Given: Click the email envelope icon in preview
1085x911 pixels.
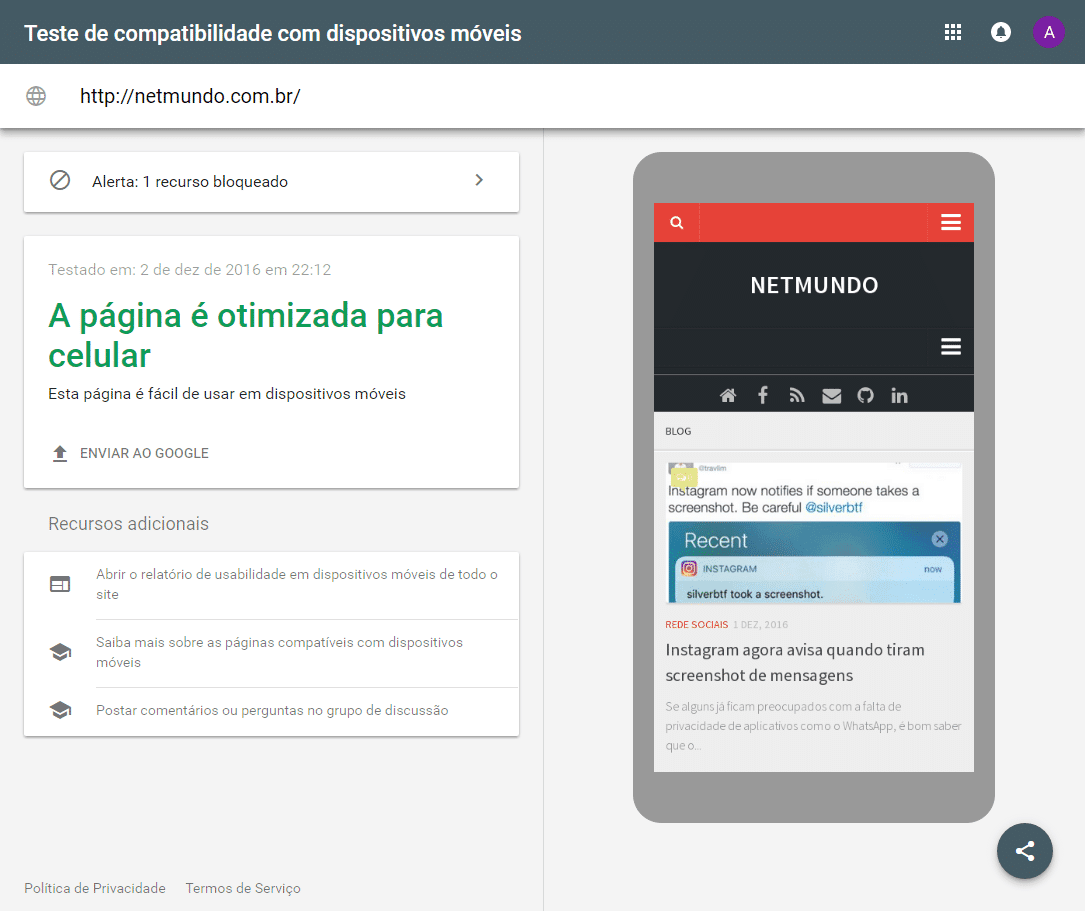Looking at the screenshot, I should (832, 396).
